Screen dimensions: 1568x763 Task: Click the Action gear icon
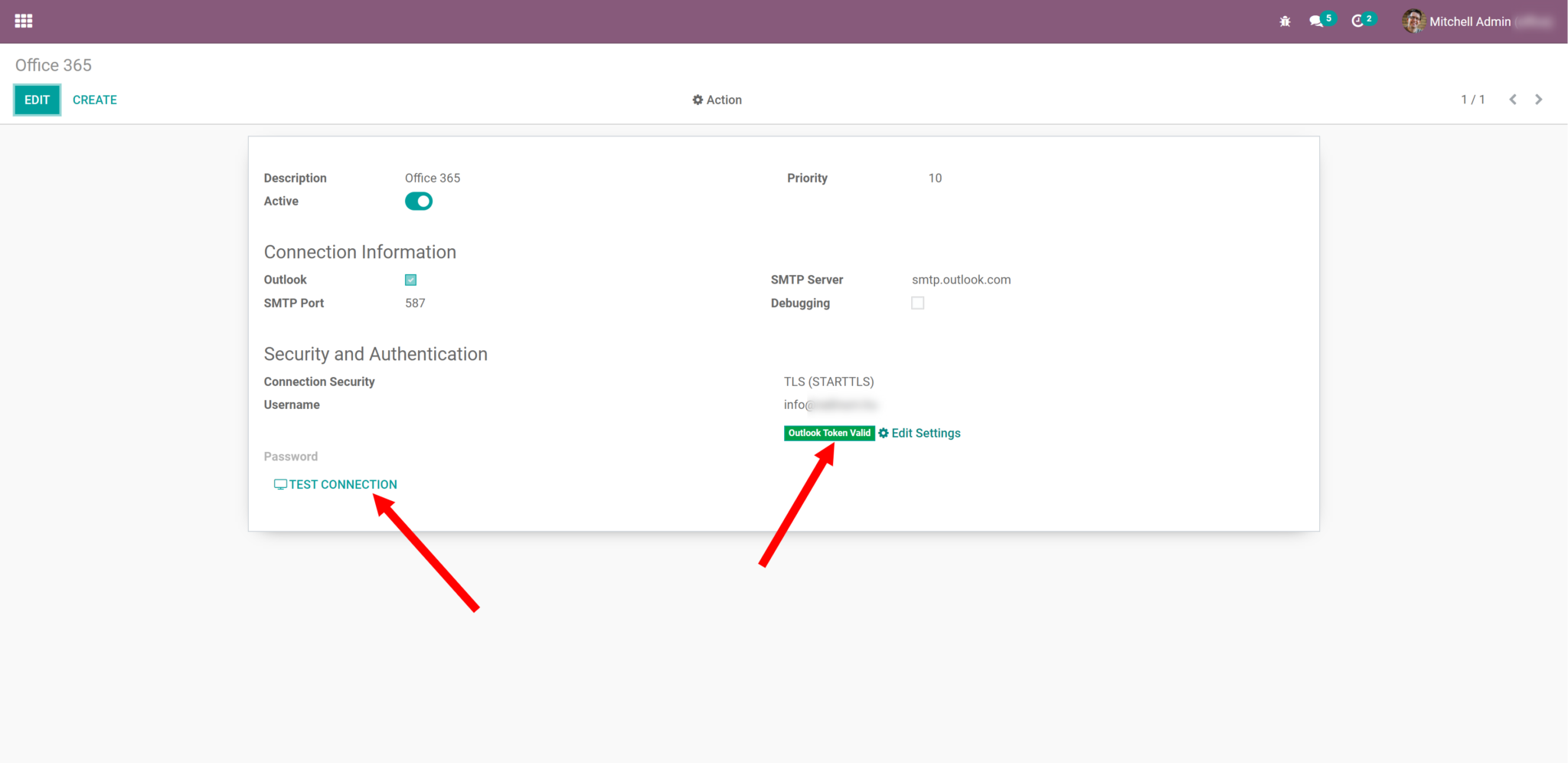pos(697,100)
